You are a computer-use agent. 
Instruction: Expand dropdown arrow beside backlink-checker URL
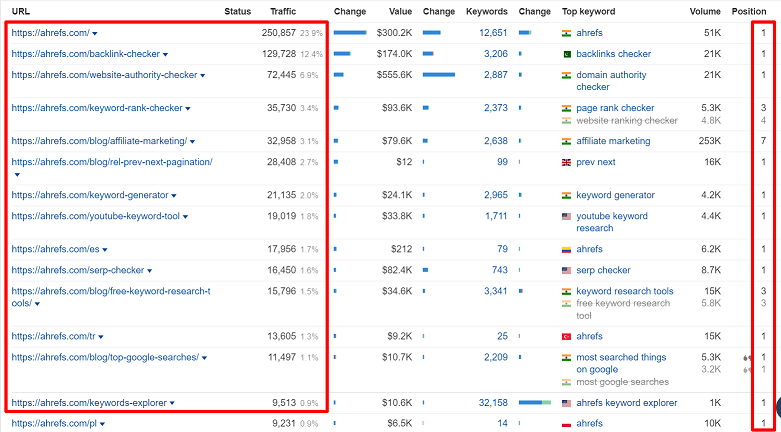[x=165, y=54]
